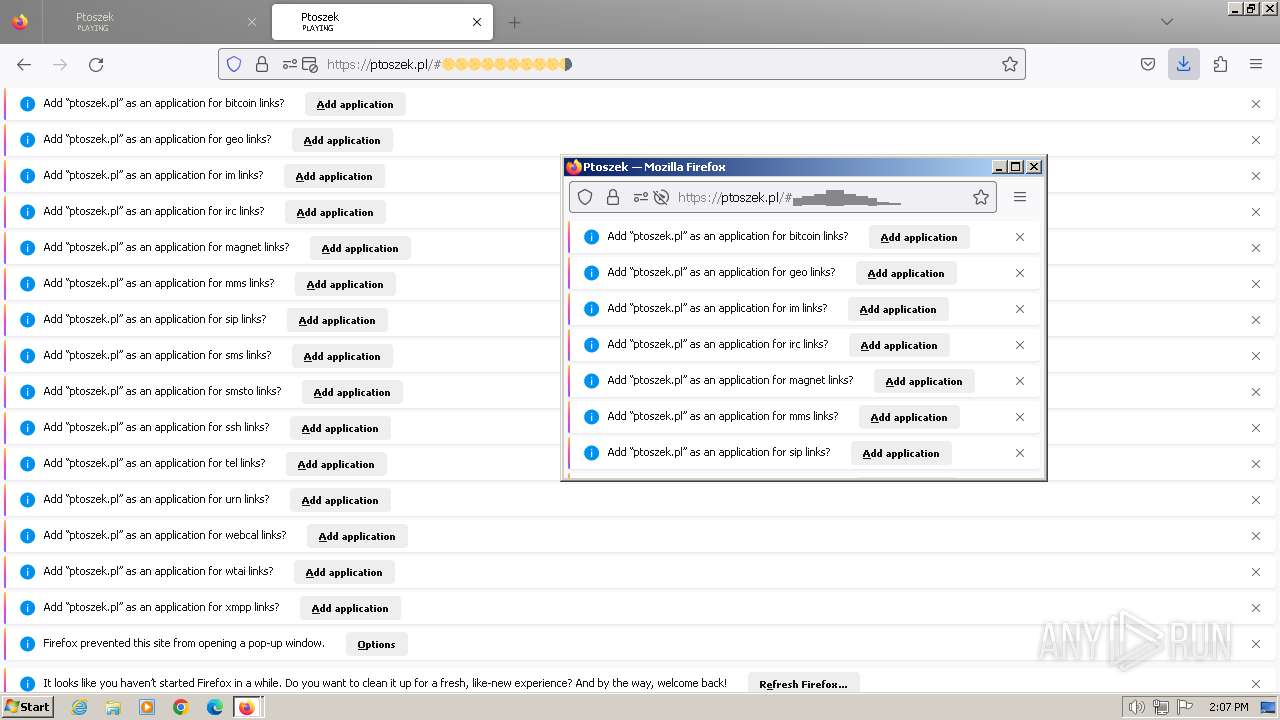Open pop-up blocked Options button

click(377, 644)
